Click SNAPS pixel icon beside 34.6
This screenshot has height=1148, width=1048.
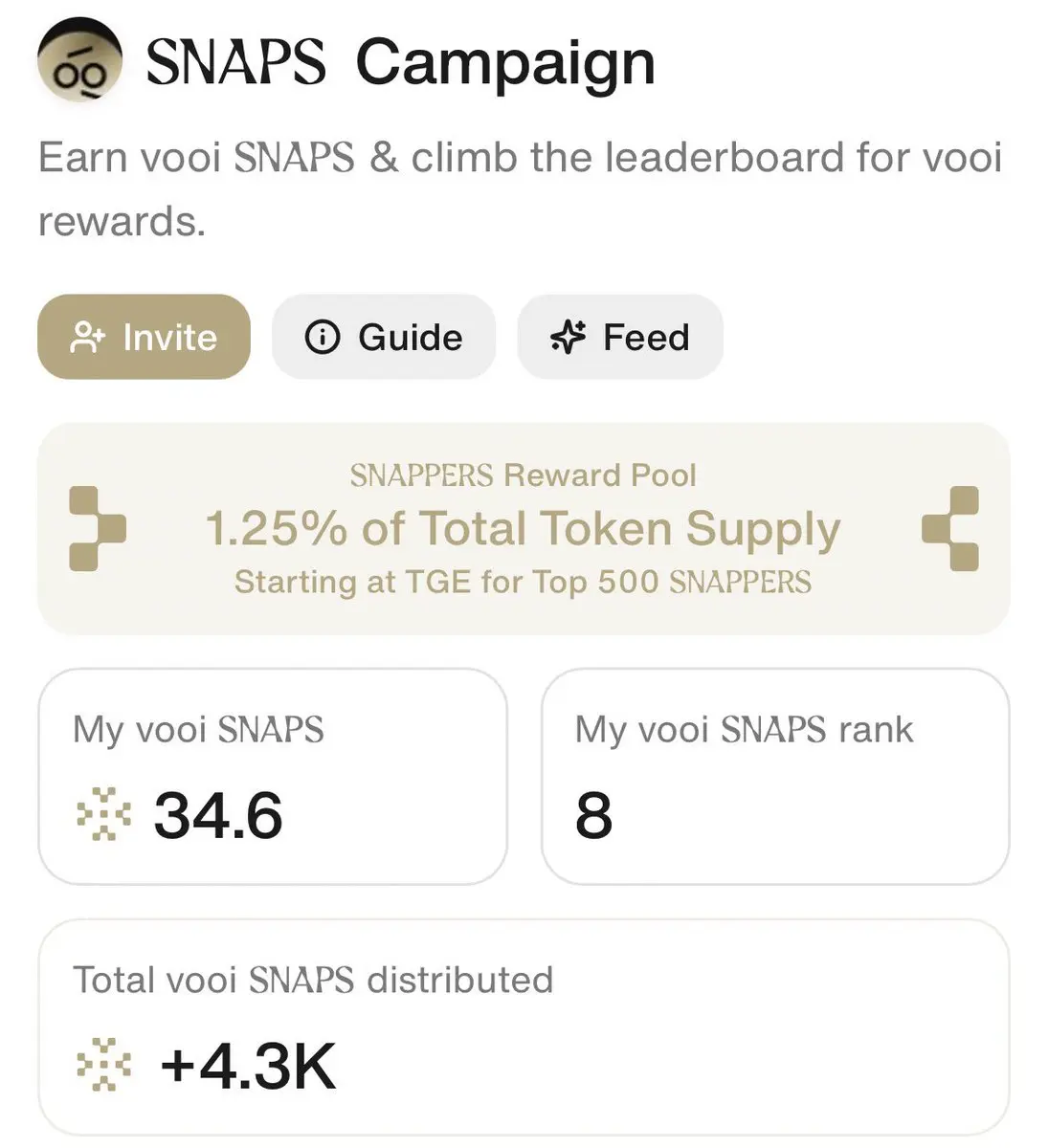[x=103, y=815]
